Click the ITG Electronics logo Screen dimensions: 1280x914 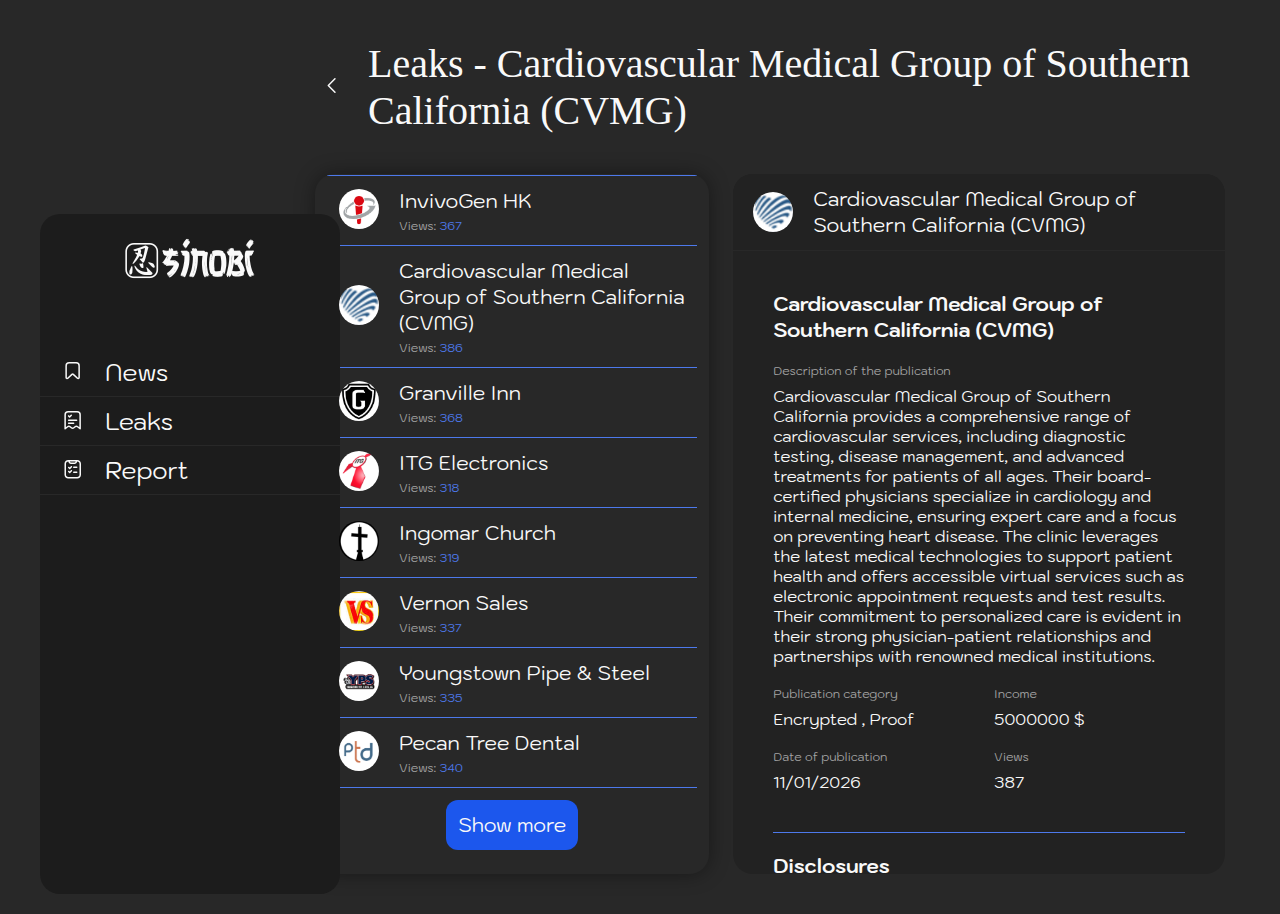[359, 472]
